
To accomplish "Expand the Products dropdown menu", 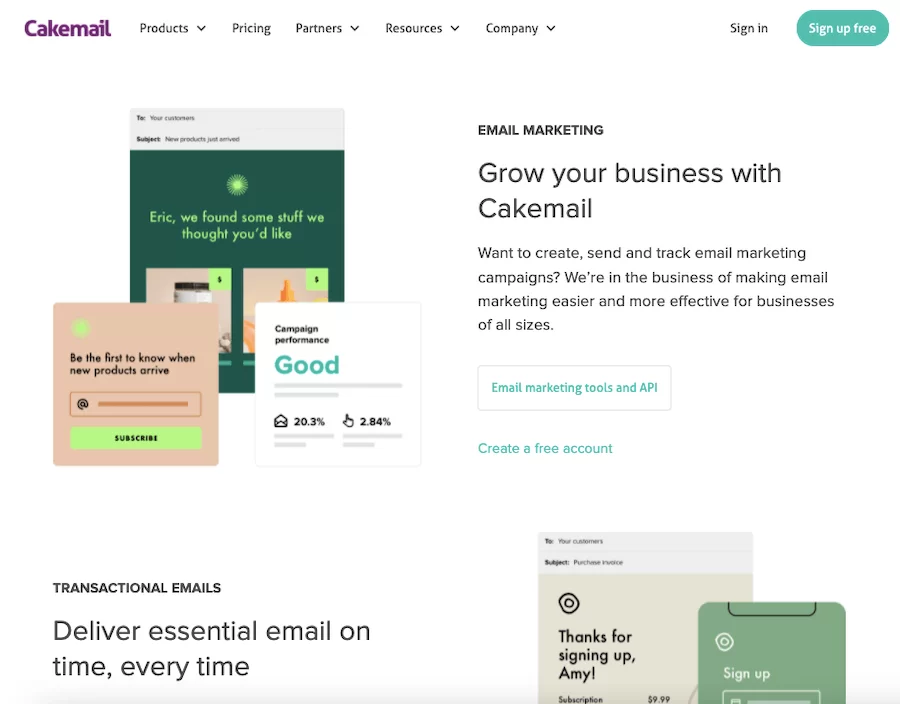I will click(x=173, y=28).
